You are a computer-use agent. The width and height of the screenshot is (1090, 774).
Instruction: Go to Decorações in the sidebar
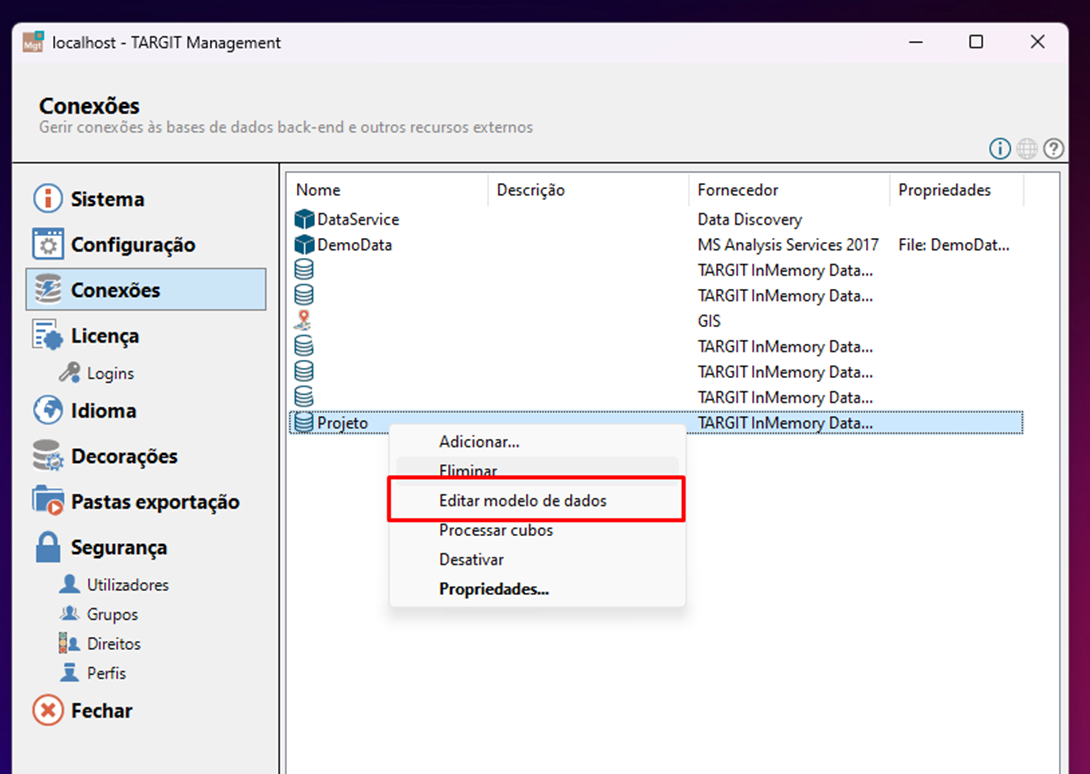tap(124, 456)
